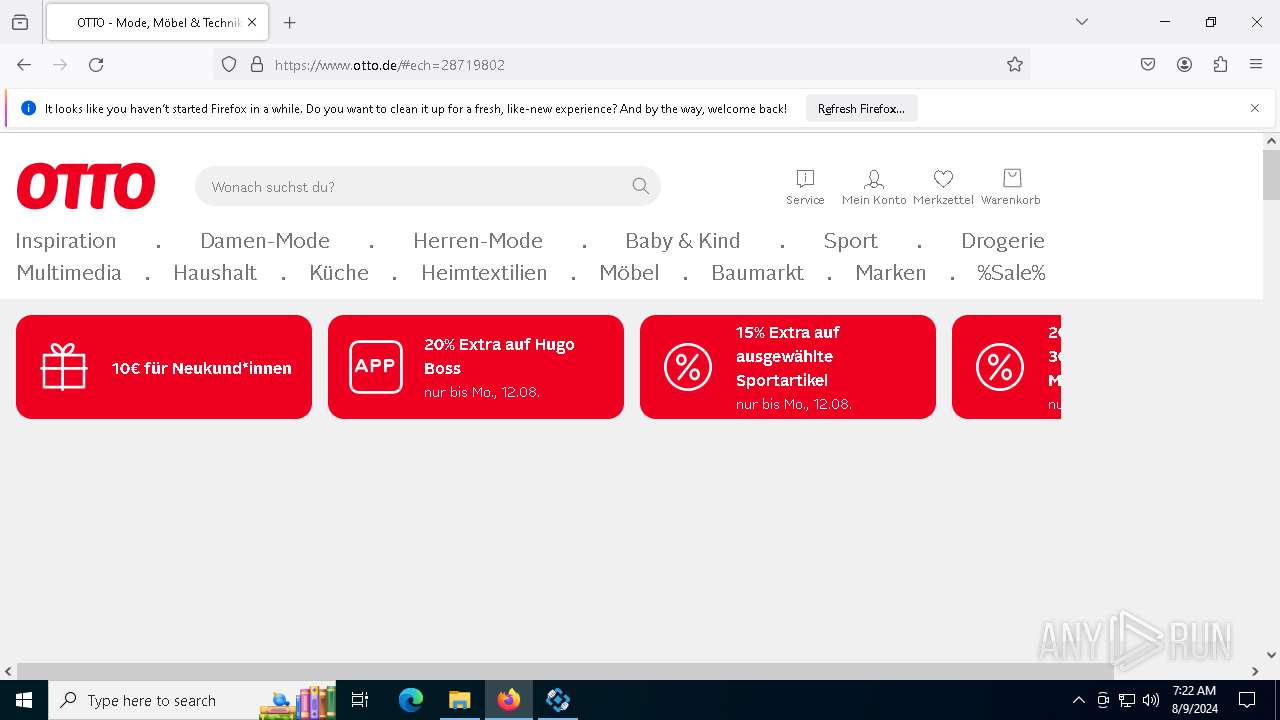Launch Microsoft Edge from taskbar
The image size is (1280, 720).
coord(411,700)
